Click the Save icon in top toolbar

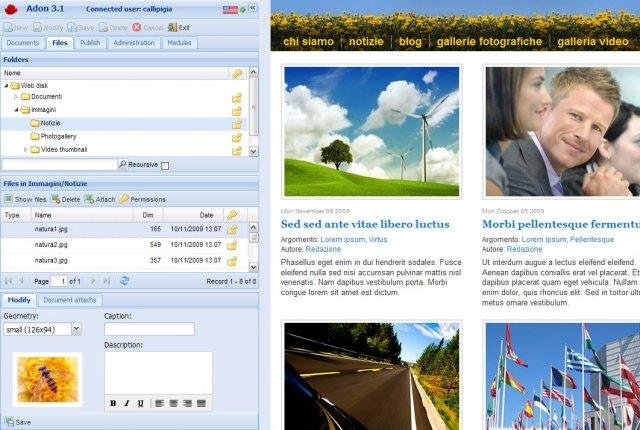[72, 28]
